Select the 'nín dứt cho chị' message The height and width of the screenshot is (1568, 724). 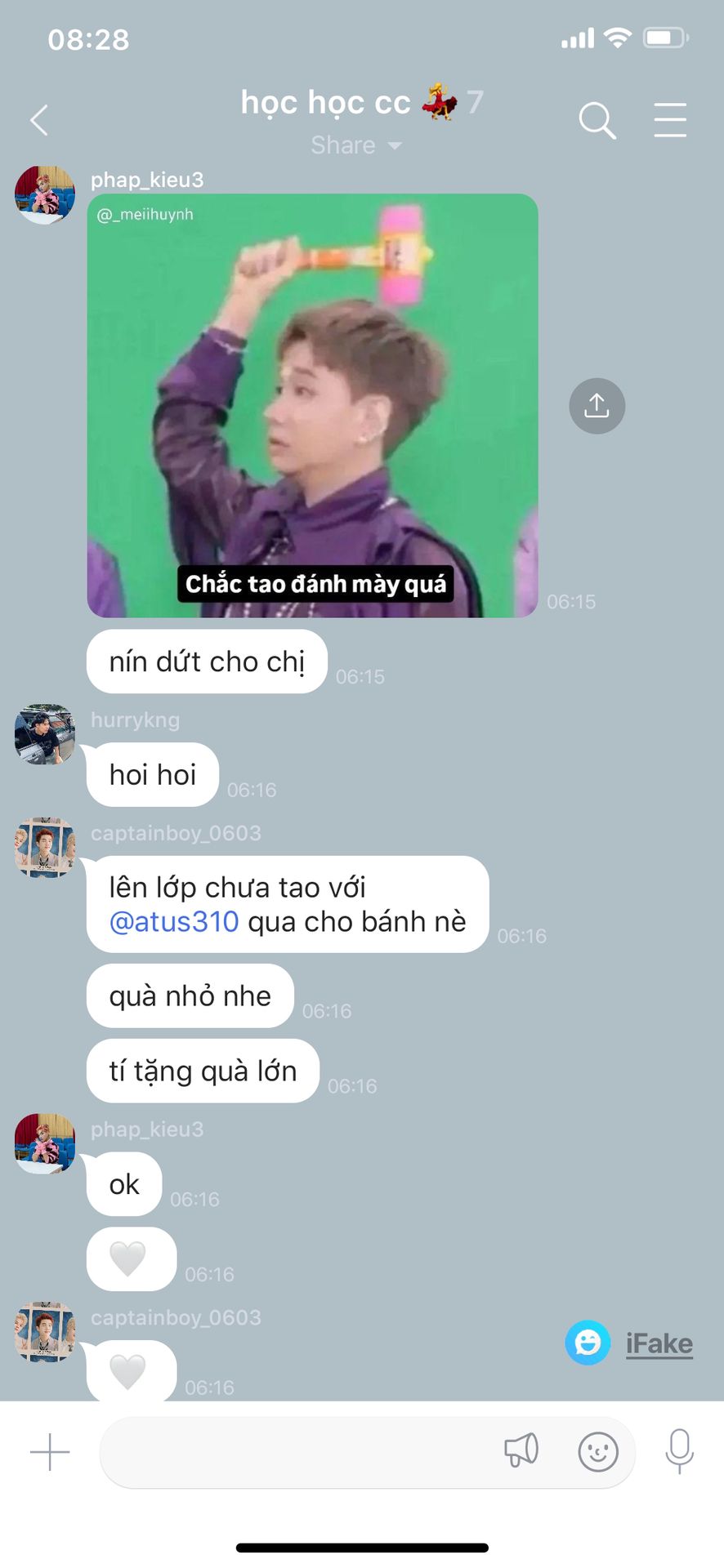[207, 661]
